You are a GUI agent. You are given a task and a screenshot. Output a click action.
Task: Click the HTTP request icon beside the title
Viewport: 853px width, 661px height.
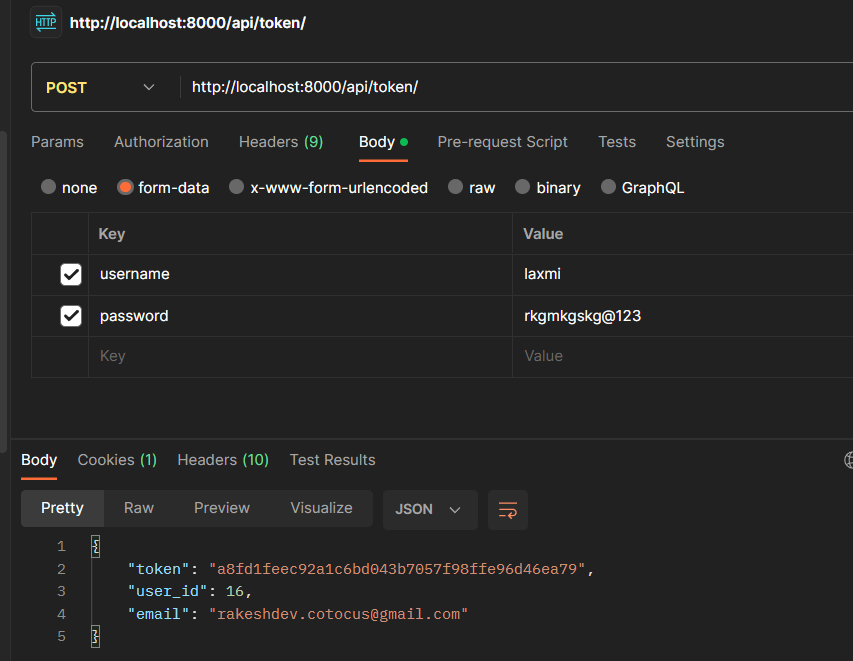coord(46,23)
